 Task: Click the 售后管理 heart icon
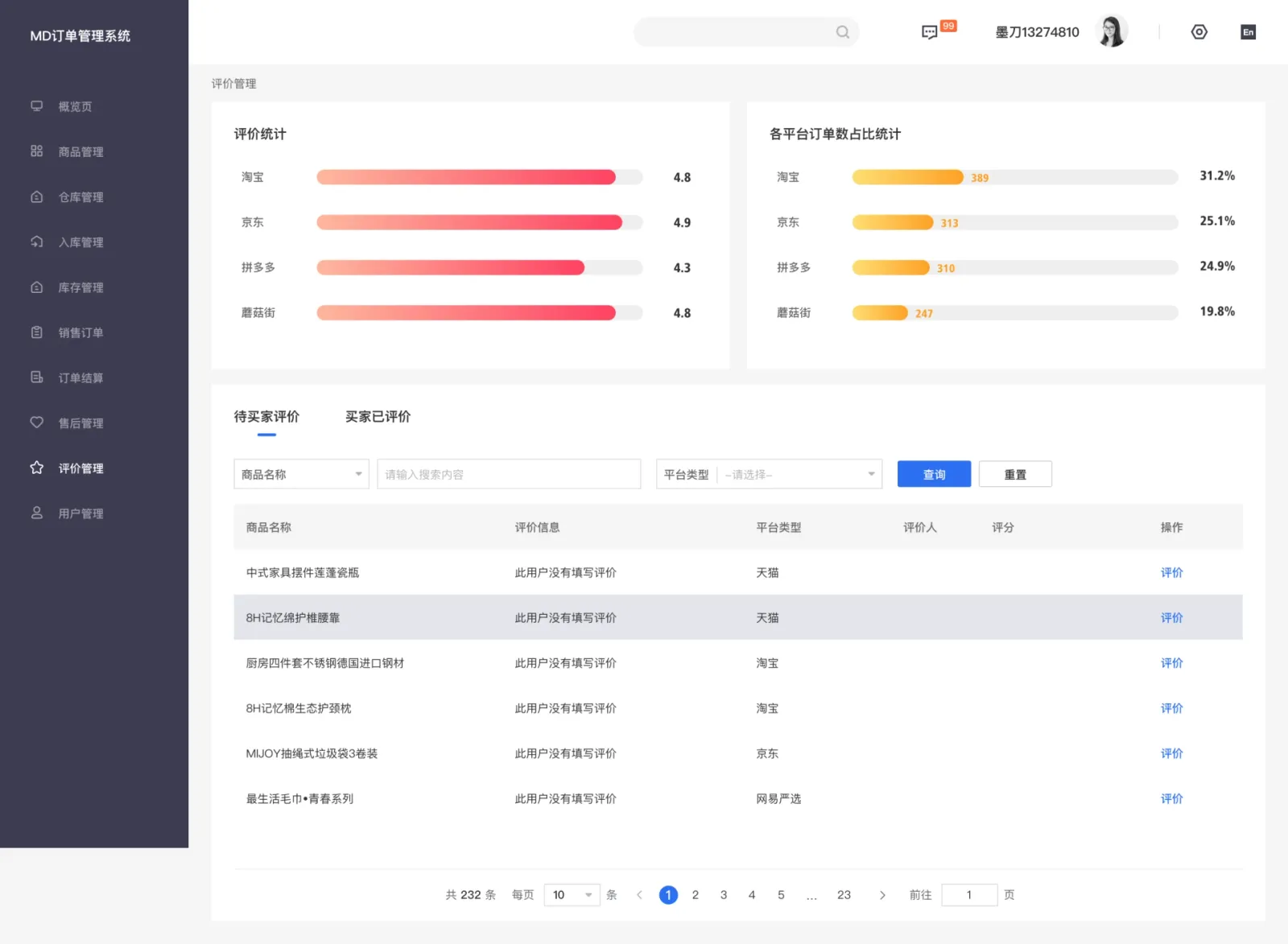(36, 423)
